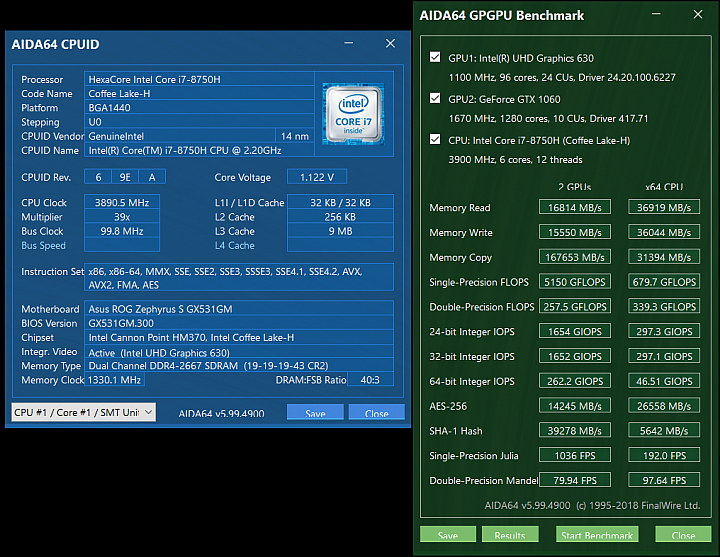Click the Intel Core i7 logo badge
Viewport: 720px width, 557px height.
(353, 113)
